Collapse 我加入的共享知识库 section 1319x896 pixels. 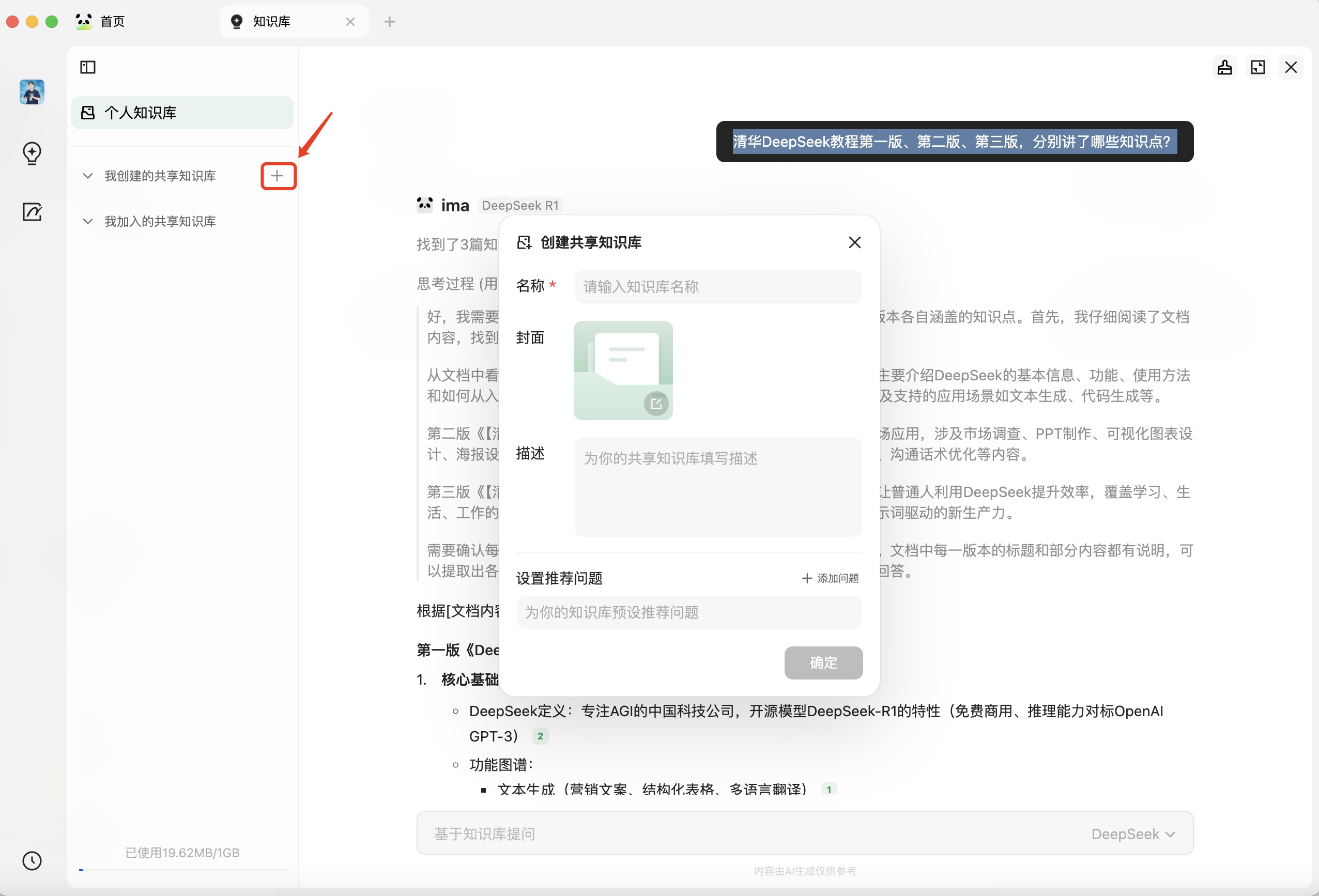point(88,221)
